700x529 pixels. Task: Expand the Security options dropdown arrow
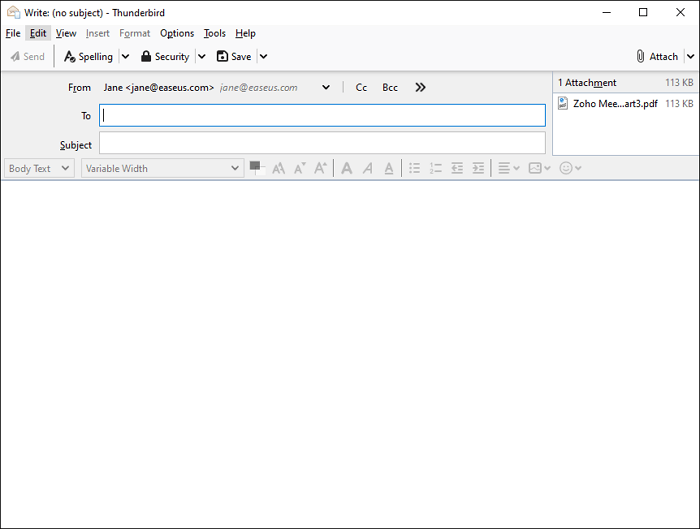(x=202, y=57)
